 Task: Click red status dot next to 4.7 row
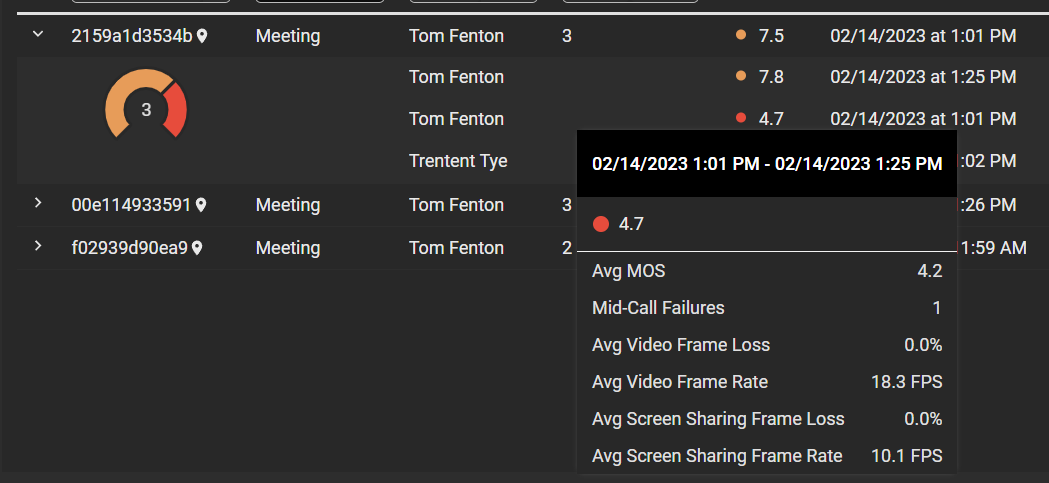click(741, 119)
